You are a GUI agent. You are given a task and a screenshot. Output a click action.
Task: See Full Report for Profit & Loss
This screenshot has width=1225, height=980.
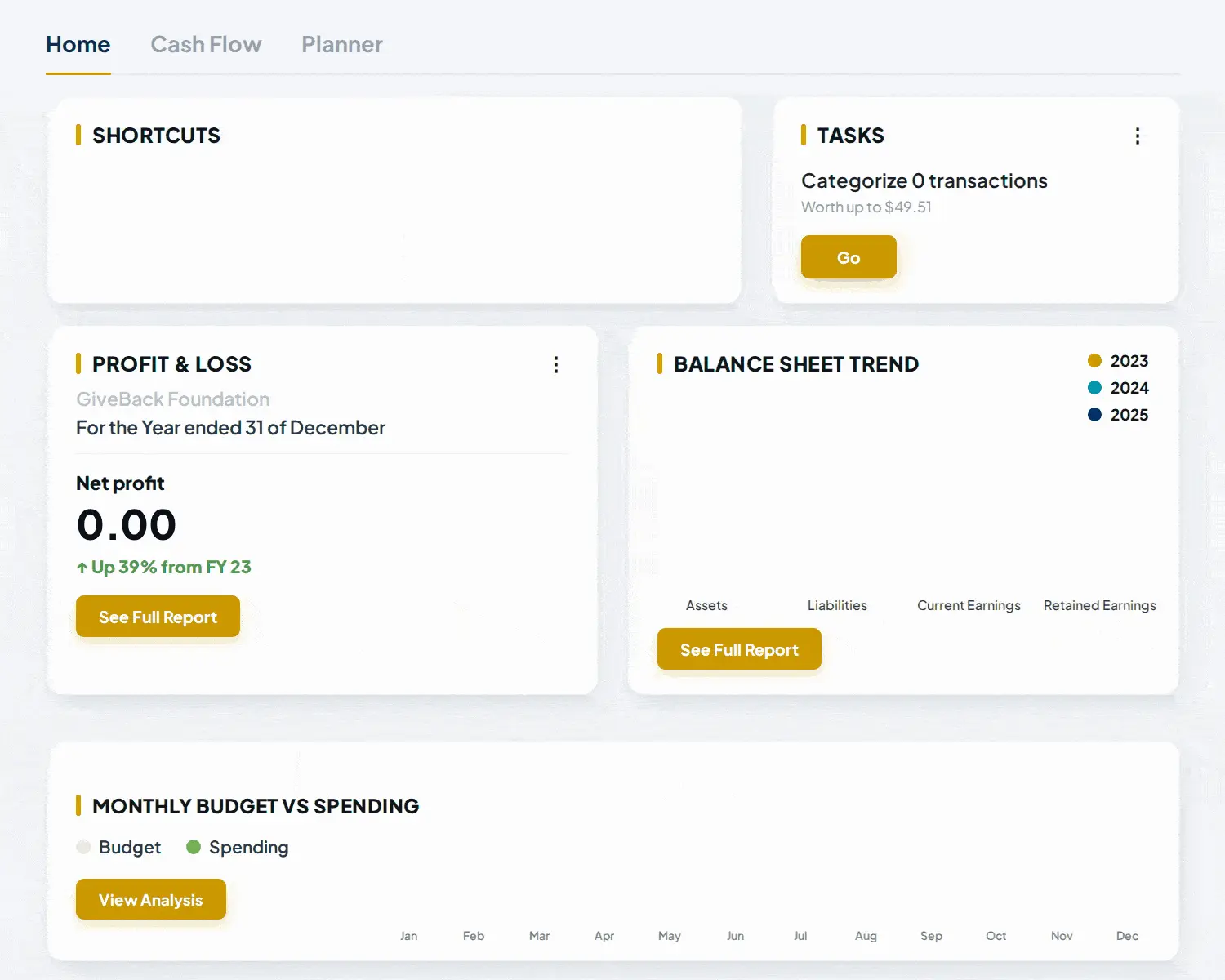(x=158, y=617)
